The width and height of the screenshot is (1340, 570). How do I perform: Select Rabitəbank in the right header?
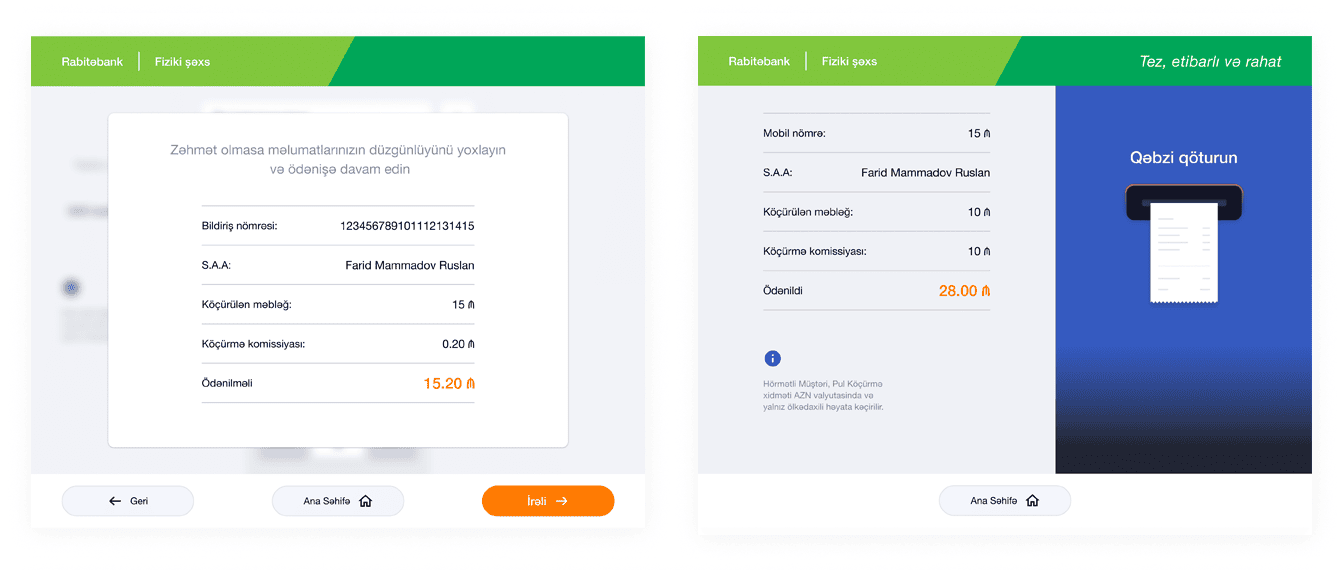click(759, 62)
